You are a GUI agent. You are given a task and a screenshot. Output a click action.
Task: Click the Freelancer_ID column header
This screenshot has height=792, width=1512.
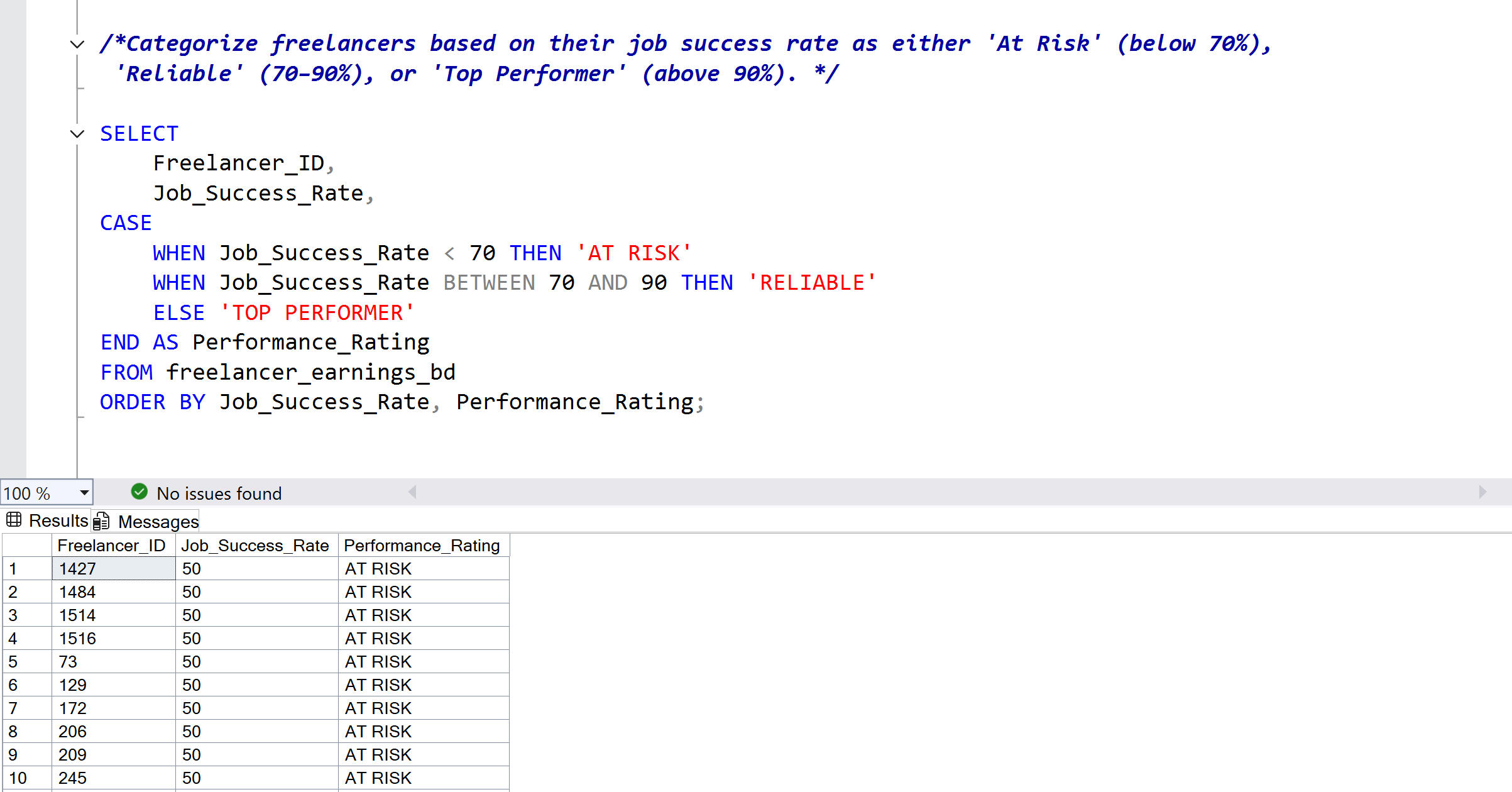point(112,546)
